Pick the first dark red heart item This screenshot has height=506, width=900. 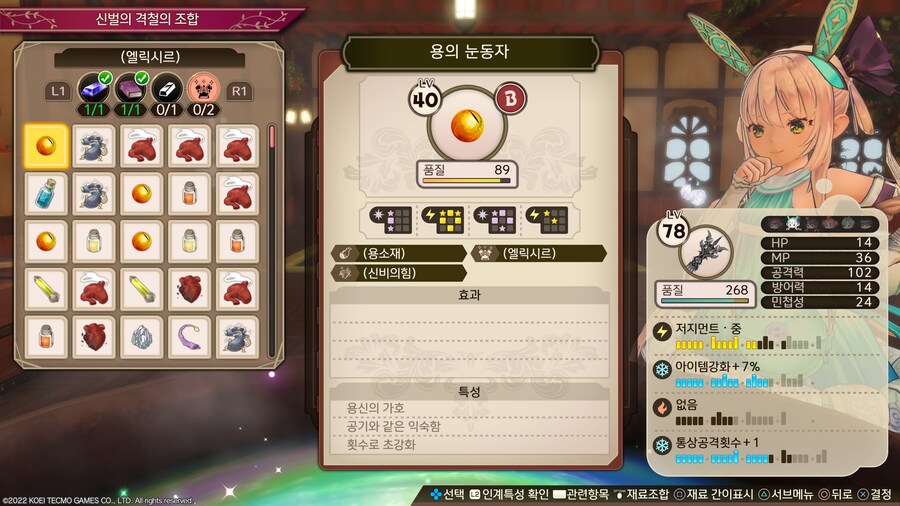pyautogui.click(x=189, y=289)
